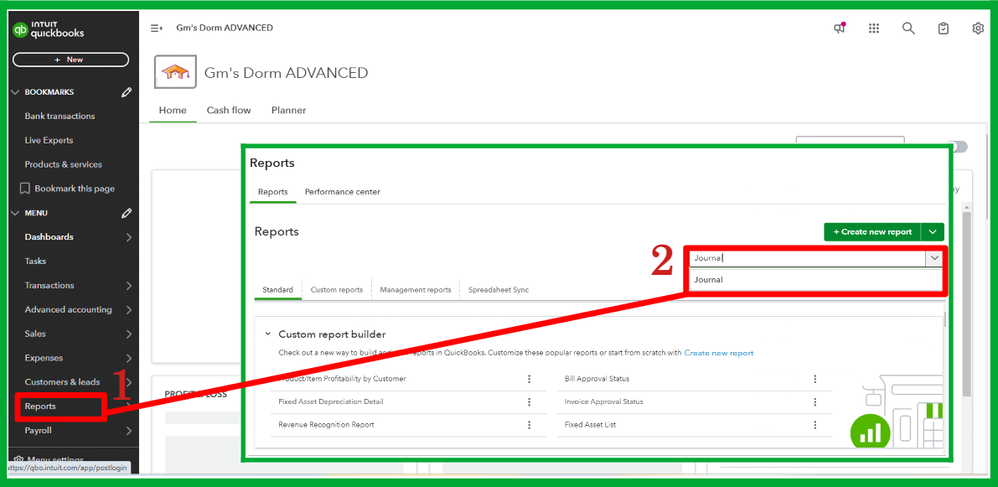The image size is (998, 487).
Task: Open options for Fixed Asset List
Action: click(815, 425)
